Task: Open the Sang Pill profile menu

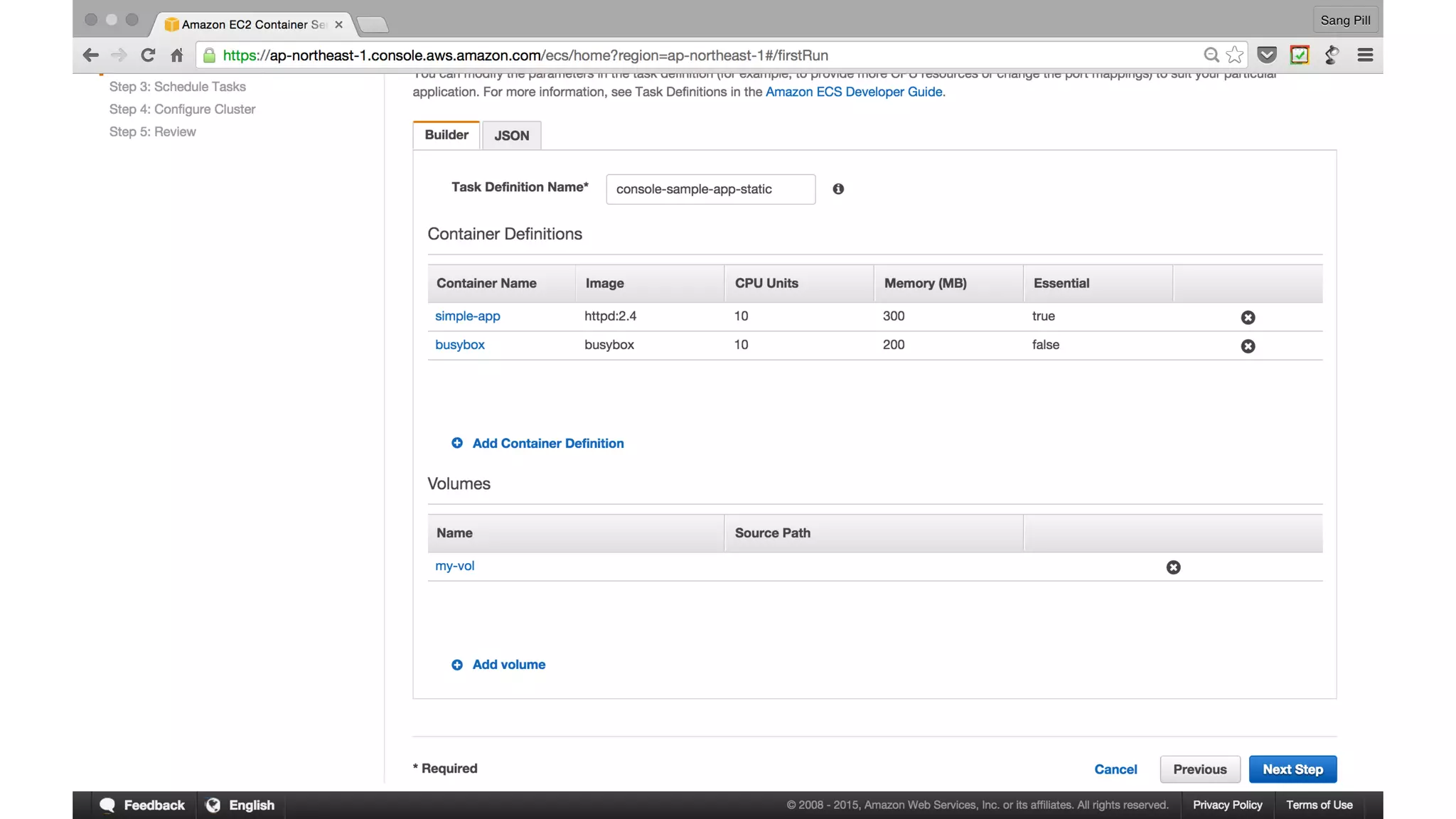Action: coord(1345,20)
